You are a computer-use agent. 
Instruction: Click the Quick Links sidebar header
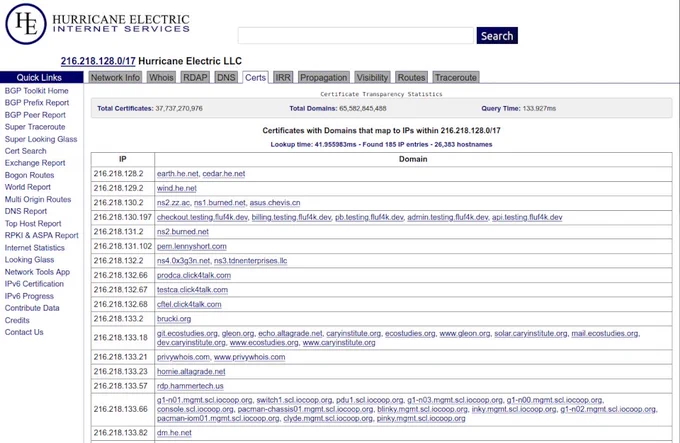[42, 78]
